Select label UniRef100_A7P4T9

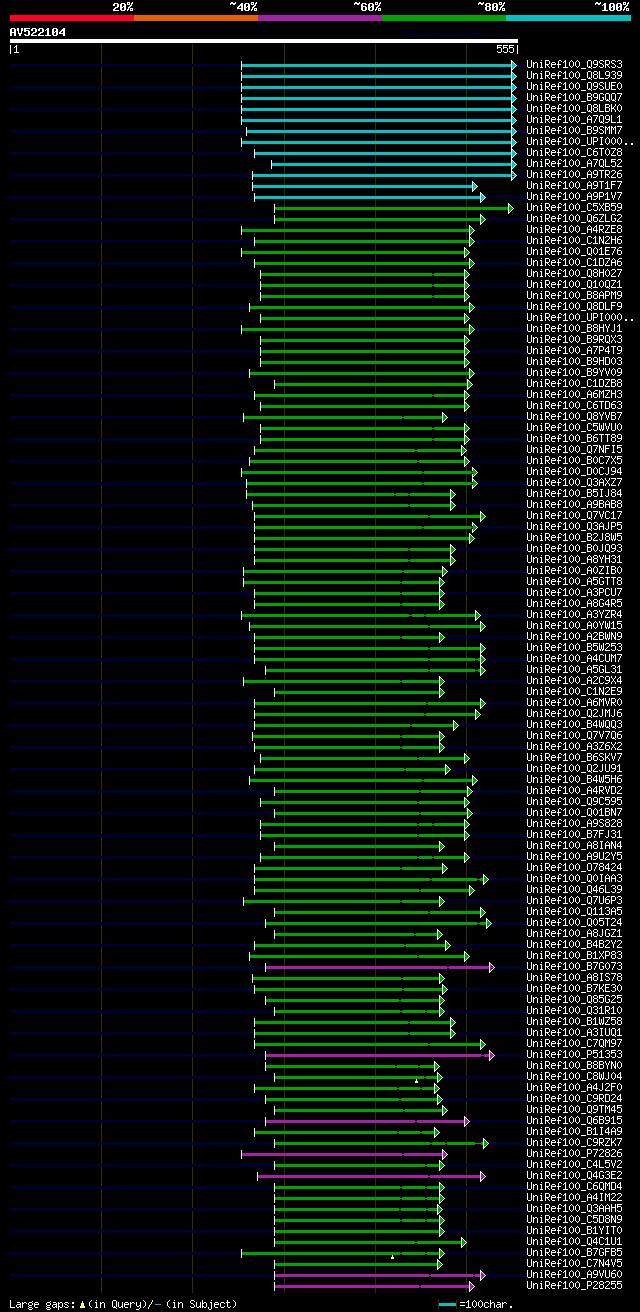point(574,351)
